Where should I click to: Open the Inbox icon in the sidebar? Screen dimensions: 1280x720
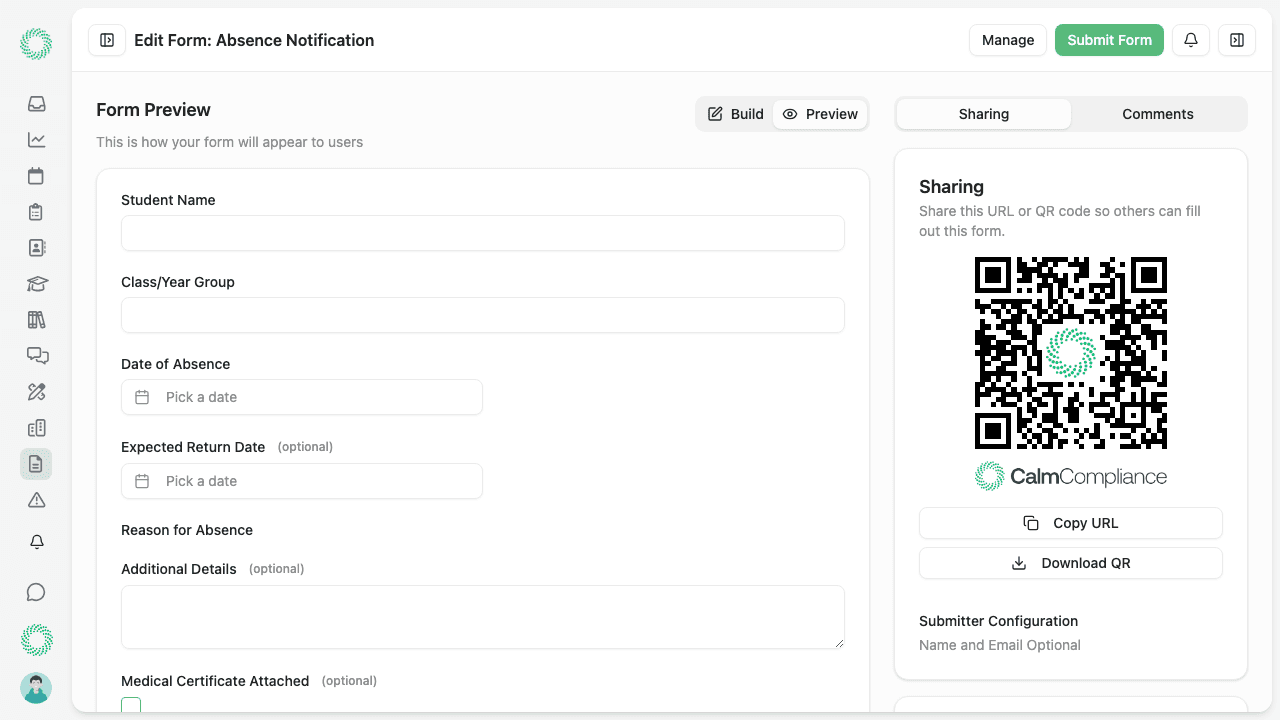coord(35,104)
